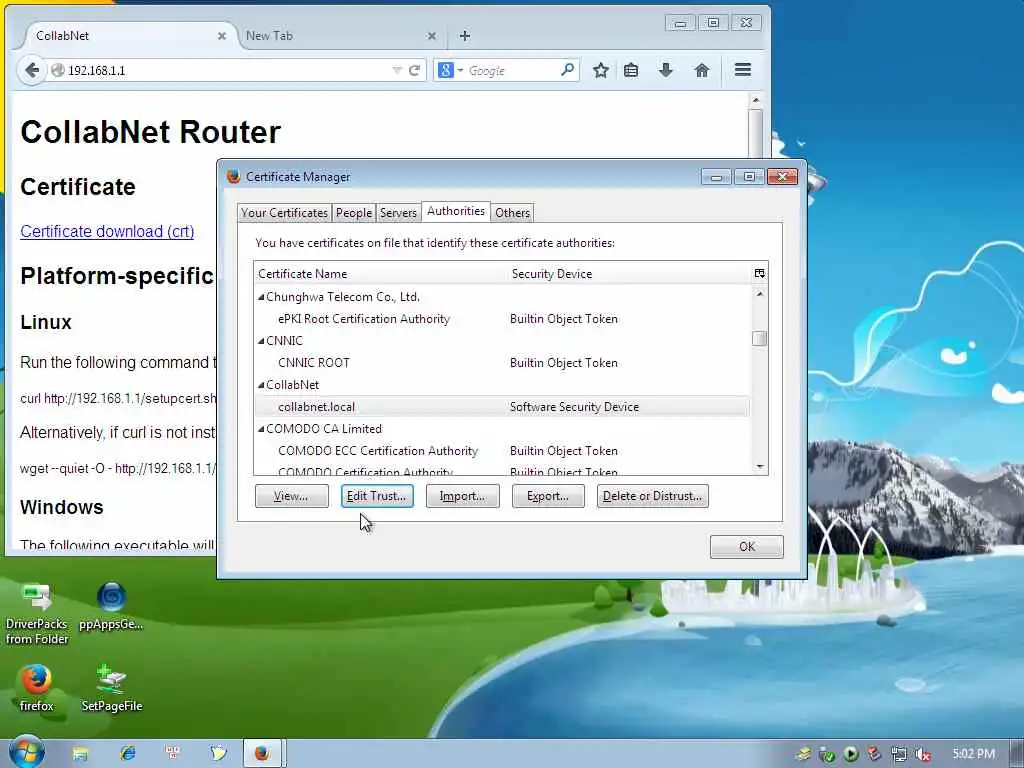
Task: Collapse the CollabNet group
Action: click(261, 385)
